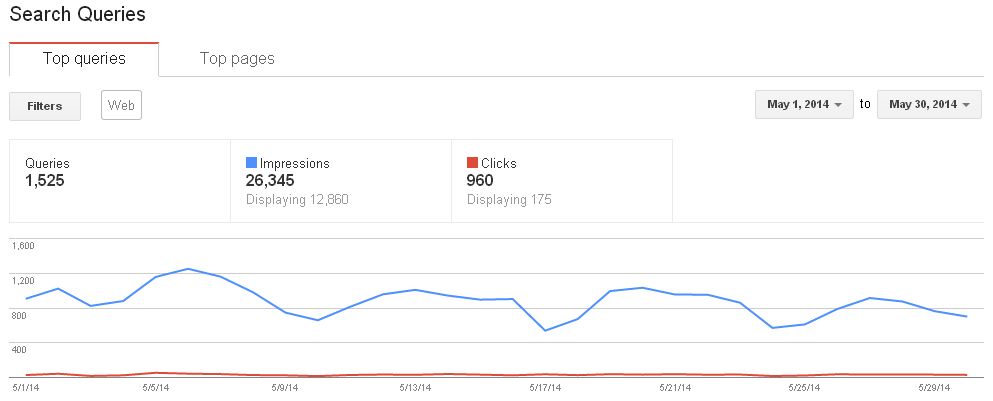
Task: Click the end date dropdown arrow
Action: click(x=966, y=105)
